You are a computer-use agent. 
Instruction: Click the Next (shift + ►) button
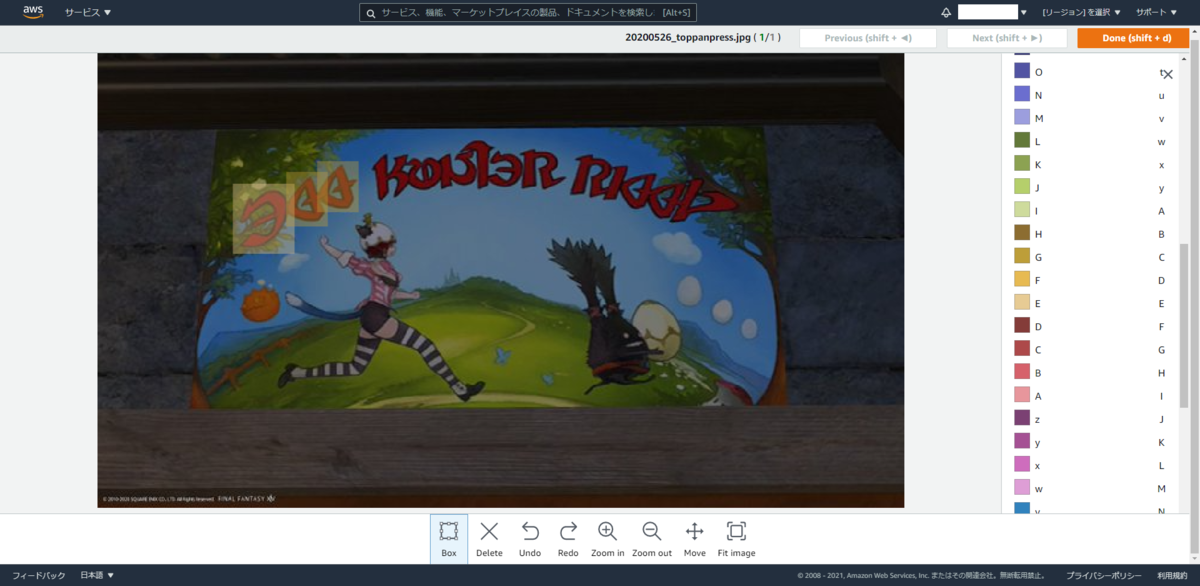coord(1008,38)
